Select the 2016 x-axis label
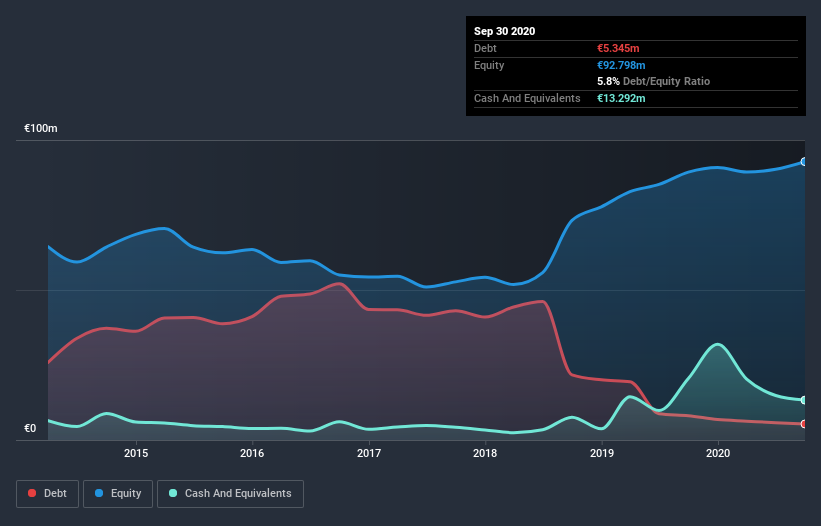The width and height of the screenshot is (821, 526). tap(252, 453)
